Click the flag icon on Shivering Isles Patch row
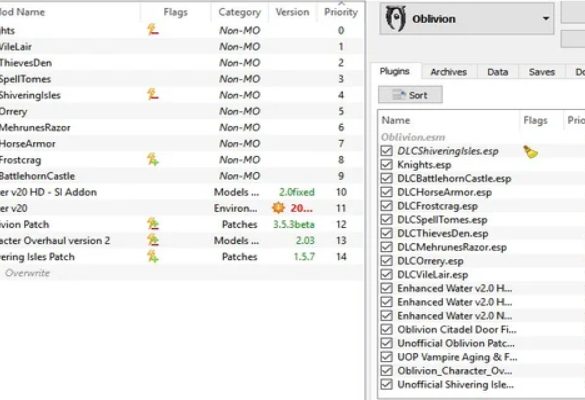 tap(152, 256)
